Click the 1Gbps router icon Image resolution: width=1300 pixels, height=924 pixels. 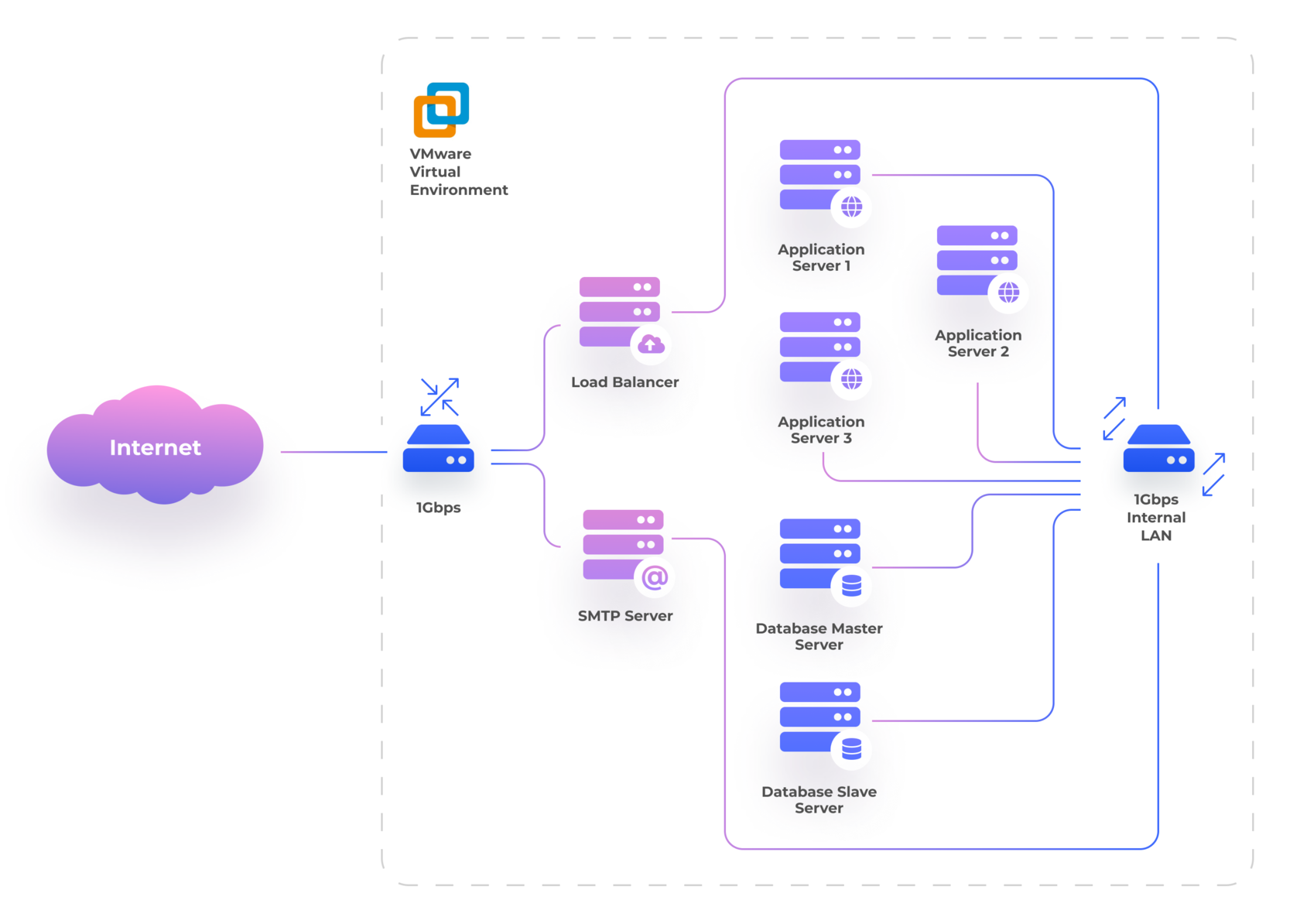[439, 448]
